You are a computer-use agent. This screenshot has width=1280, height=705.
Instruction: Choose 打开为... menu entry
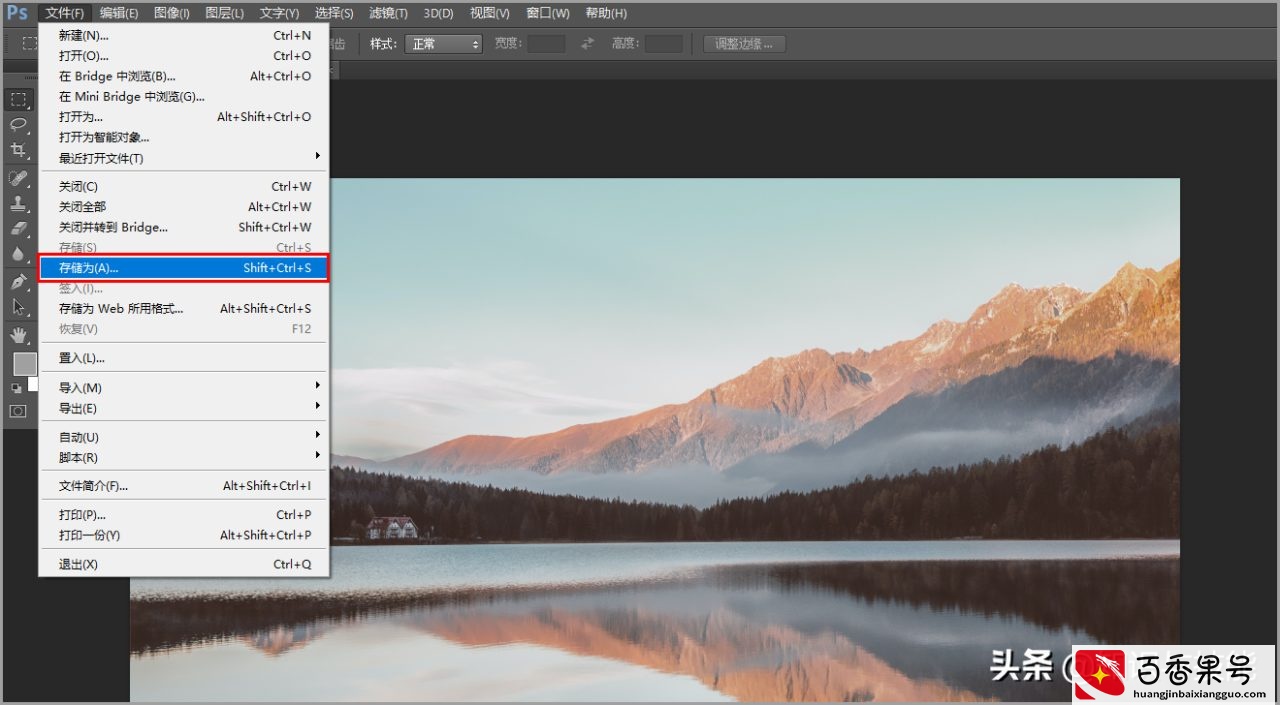tap(183, 117)
